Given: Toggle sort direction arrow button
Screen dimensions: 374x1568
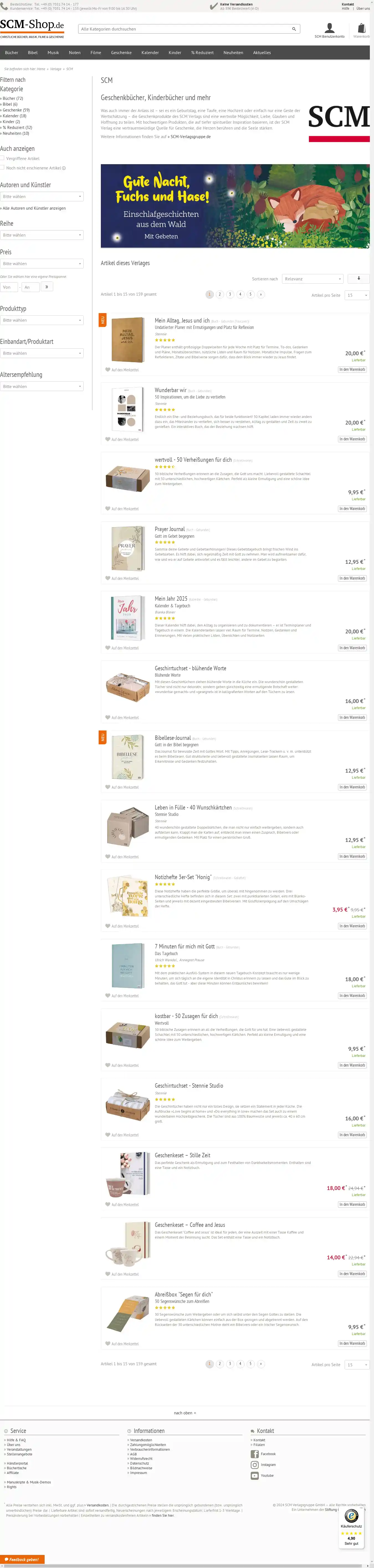Looking at the screenshot, I should [x=358, y=278].
